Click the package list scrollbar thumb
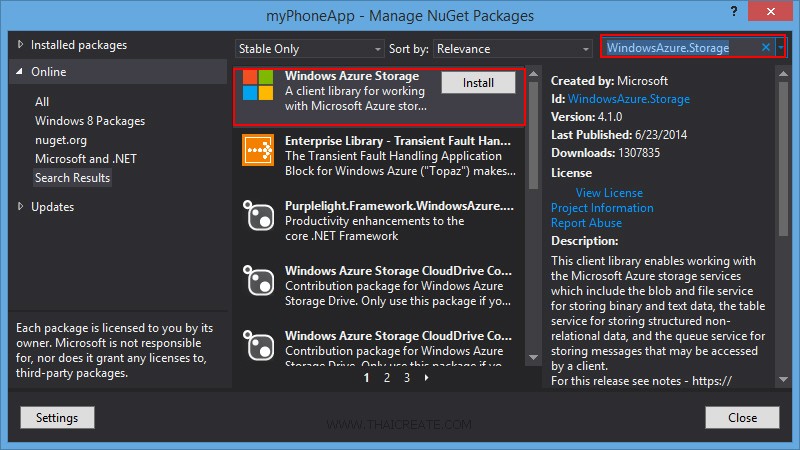This screenshot has height=450, width=800. tap(534, 135)
